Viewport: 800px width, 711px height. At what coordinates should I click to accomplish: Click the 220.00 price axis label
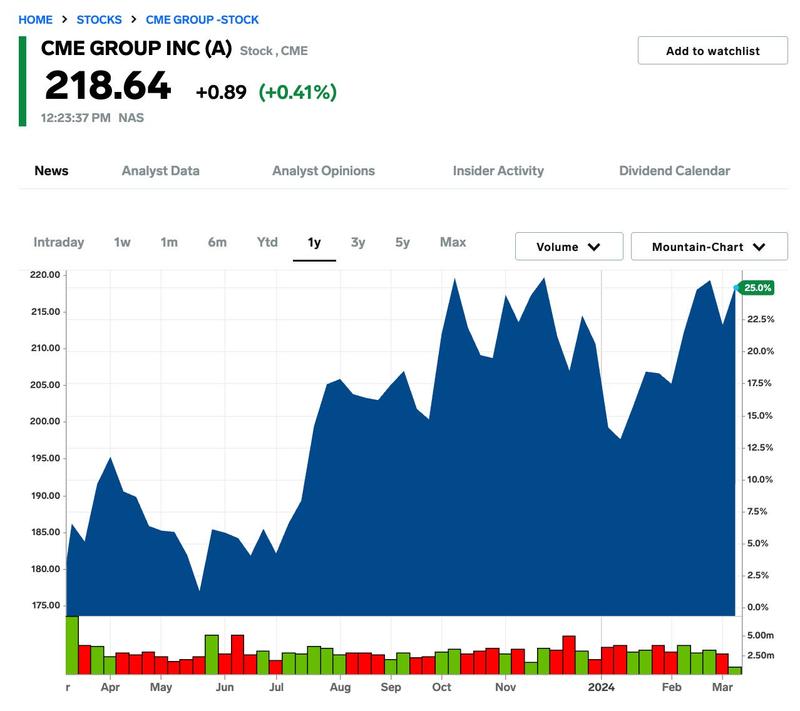coord(45,275)
